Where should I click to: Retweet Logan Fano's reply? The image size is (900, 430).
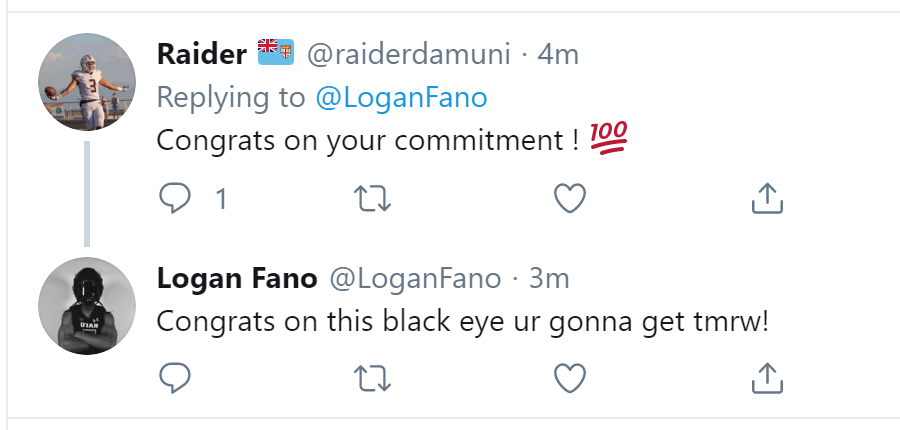[372, 377]
